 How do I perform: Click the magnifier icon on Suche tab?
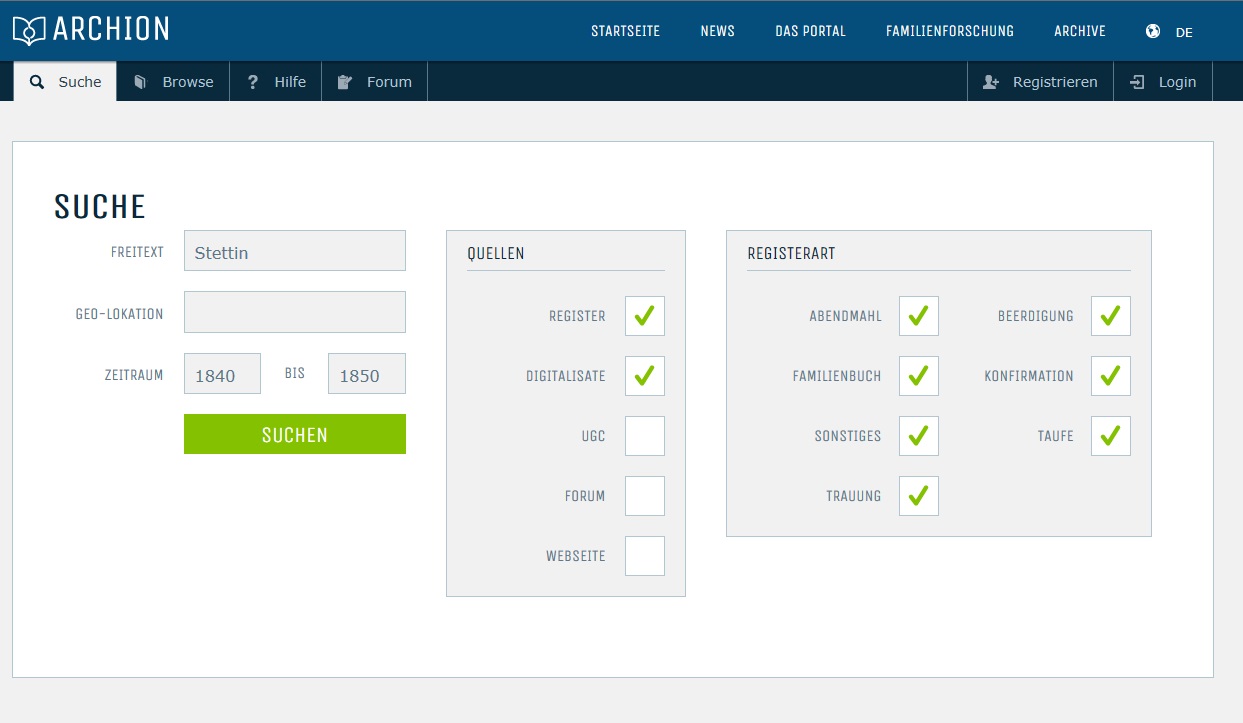(x=37, y=82)
